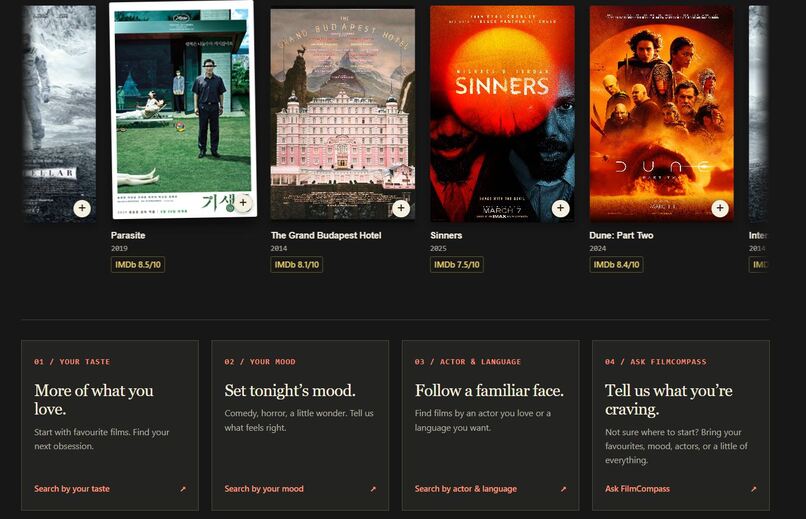Click the 01 / YOUR TASTE label

(x=72, y=362)
